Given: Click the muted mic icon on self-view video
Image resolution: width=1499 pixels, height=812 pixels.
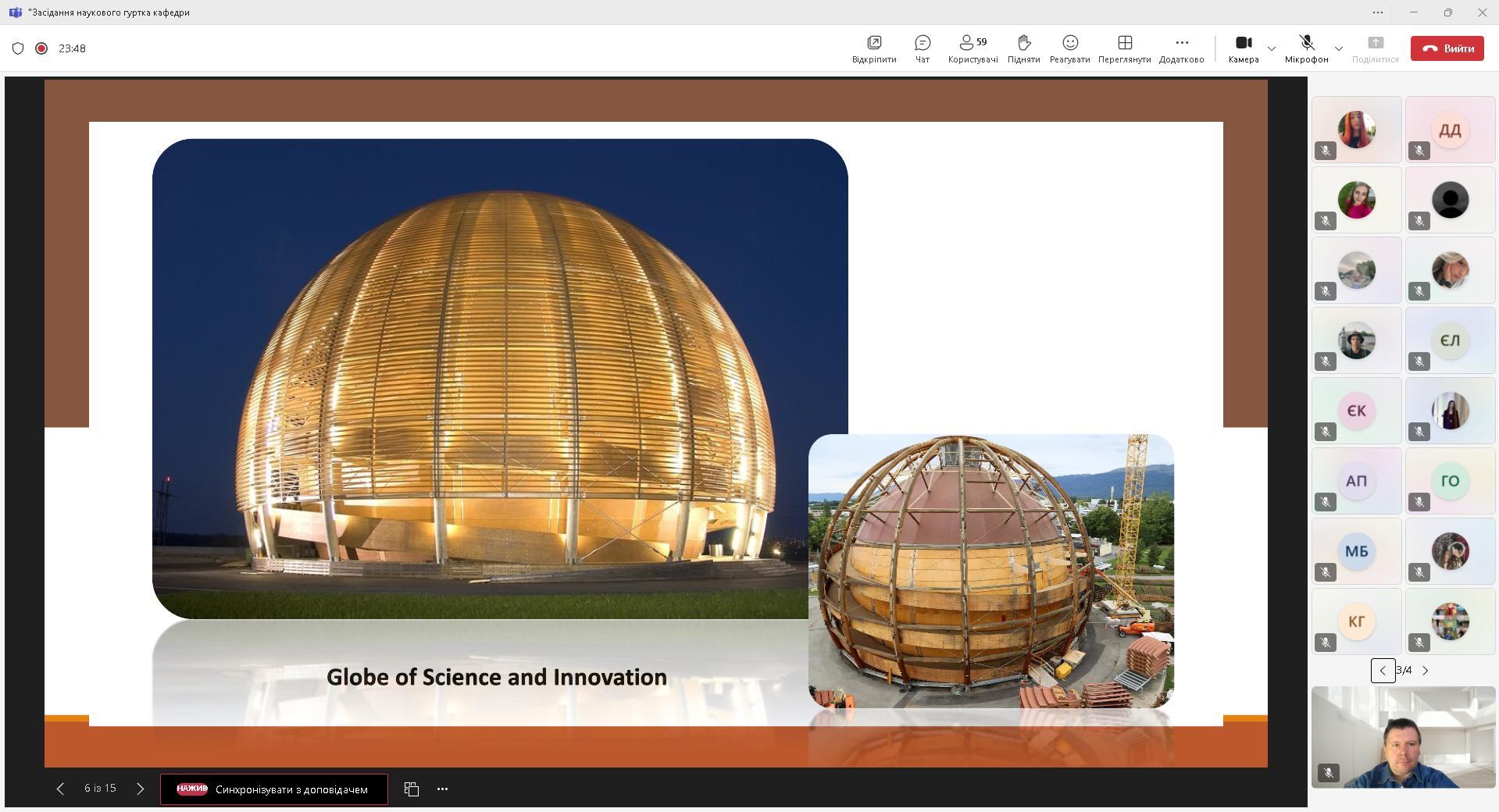Looking at the screenshot, I should click(x=1329, y=773).
